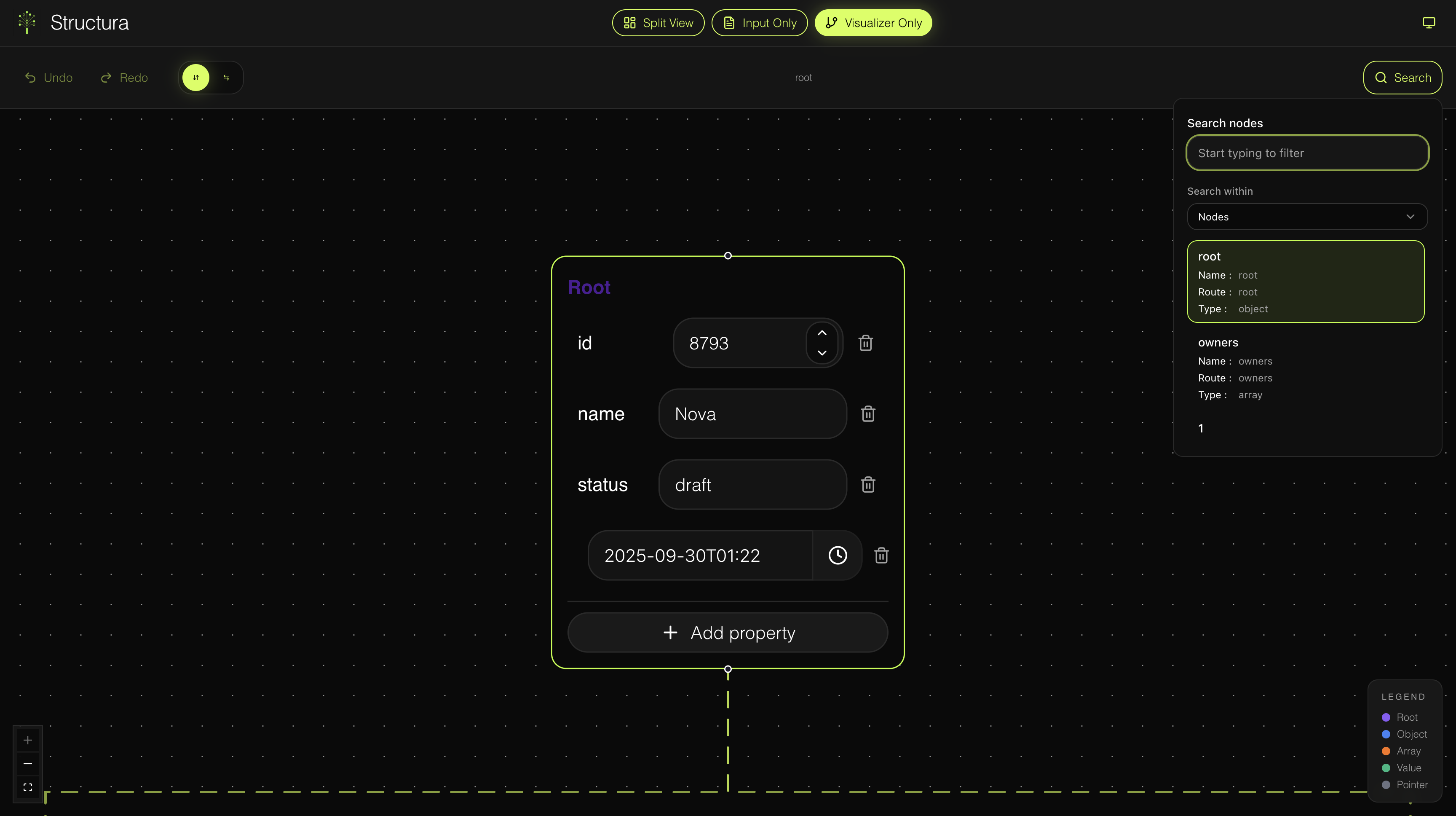Zoom in on the canvas
The width and height of the screenshot is (1456, 816).
point(28,740)
